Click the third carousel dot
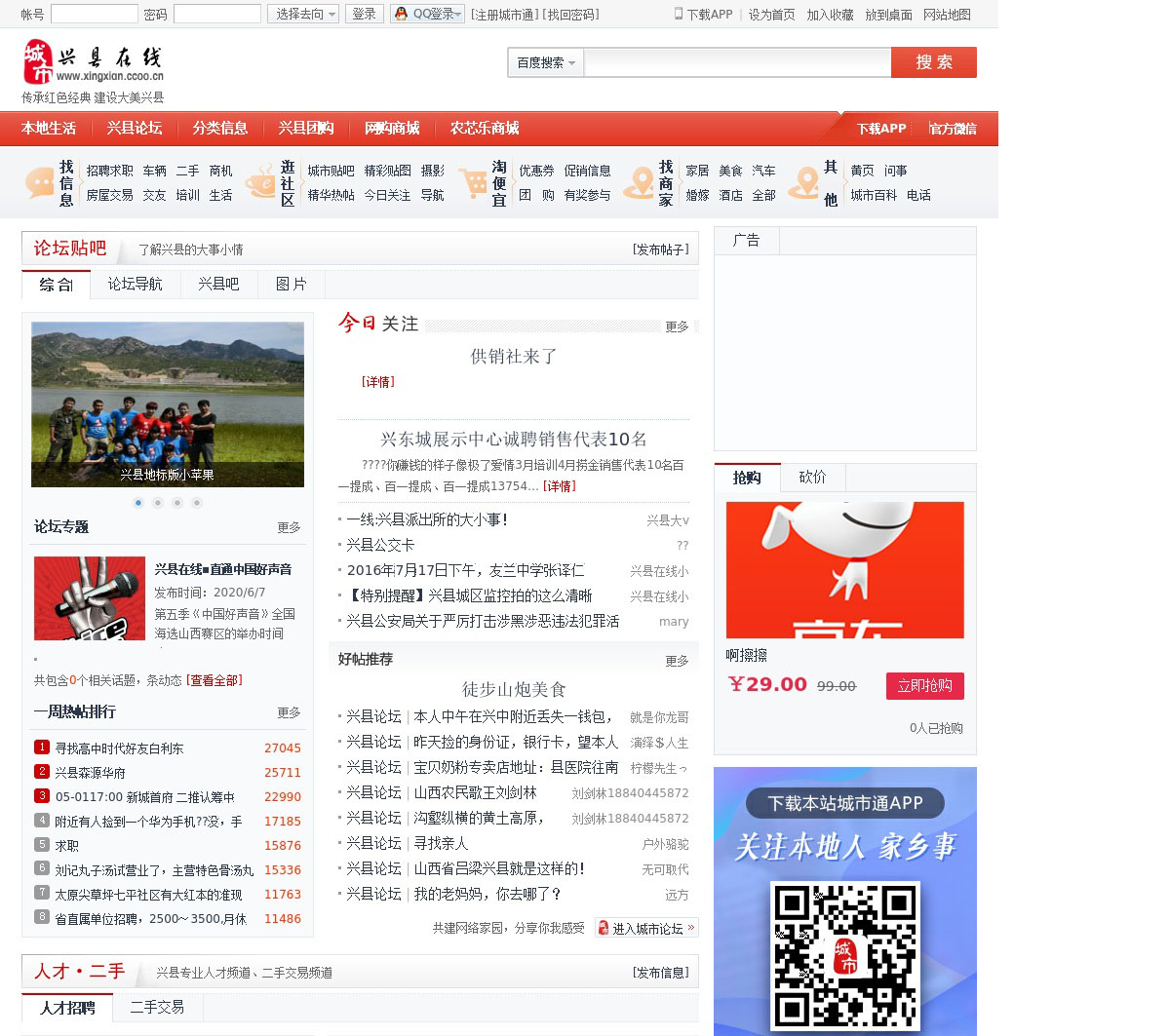This screenshot has width=1170, height=1036. tap(177, 503)
